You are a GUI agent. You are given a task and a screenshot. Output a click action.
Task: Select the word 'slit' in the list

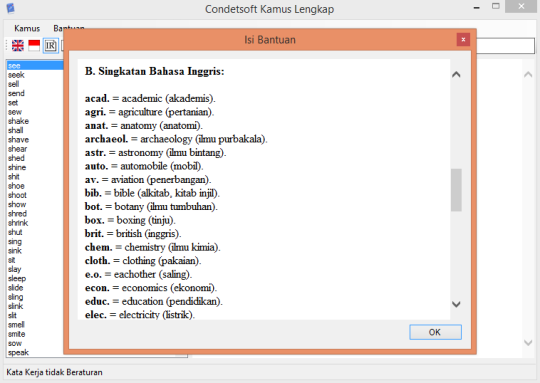pyautogui.click(x=12, y=315)
